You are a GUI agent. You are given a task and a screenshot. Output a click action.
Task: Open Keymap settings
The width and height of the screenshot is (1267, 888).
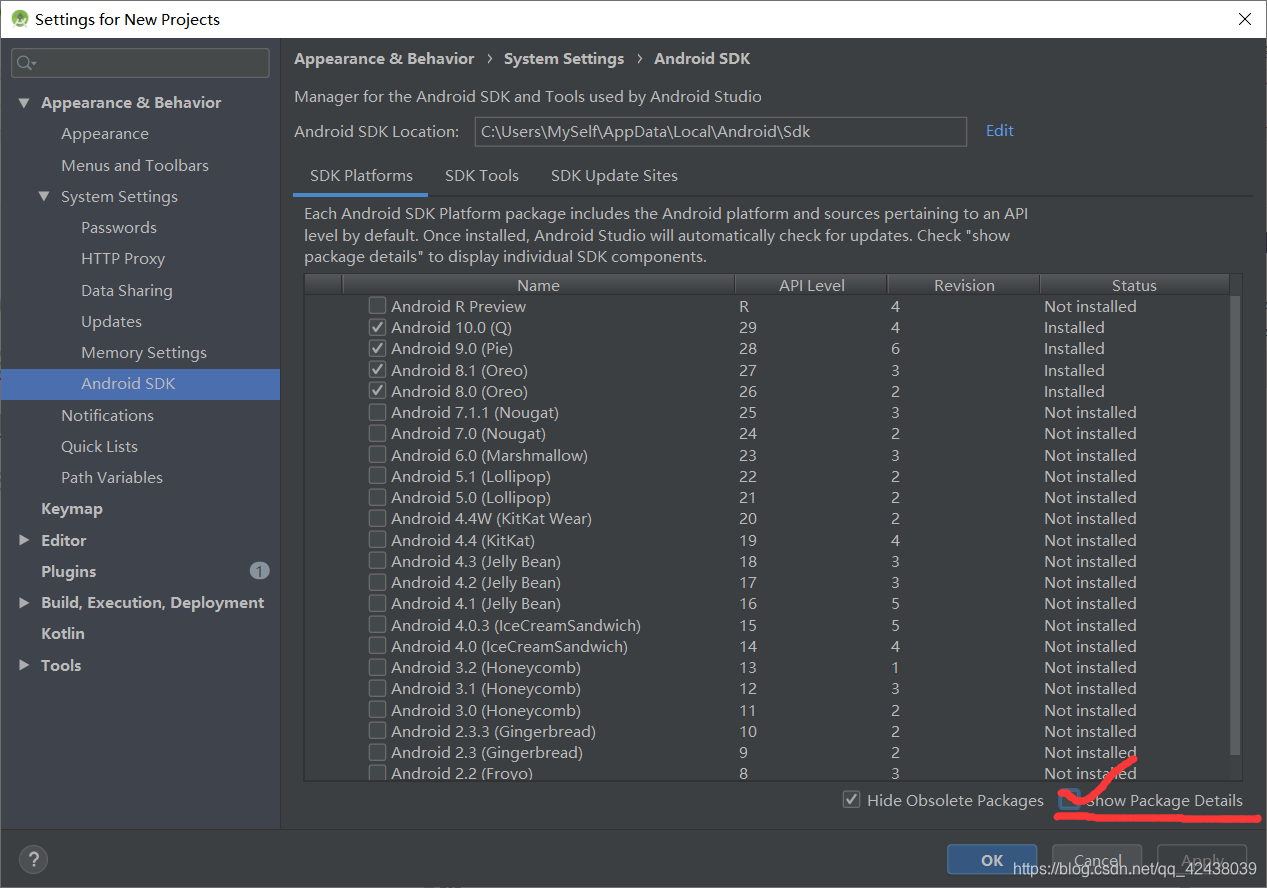coord(72,509)
